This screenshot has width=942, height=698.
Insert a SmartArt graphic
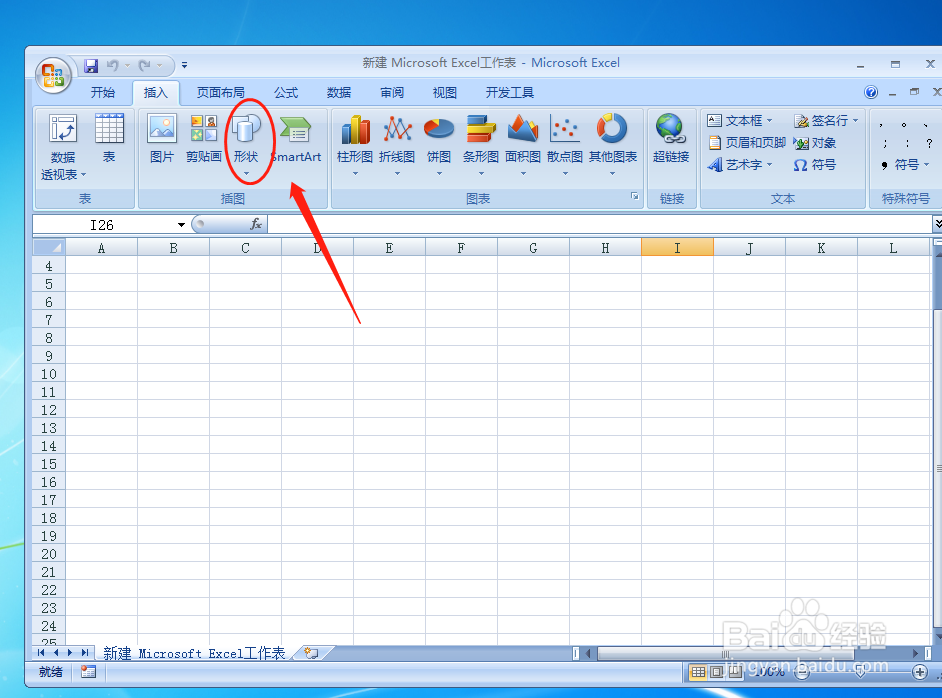[x=296, y=138]
